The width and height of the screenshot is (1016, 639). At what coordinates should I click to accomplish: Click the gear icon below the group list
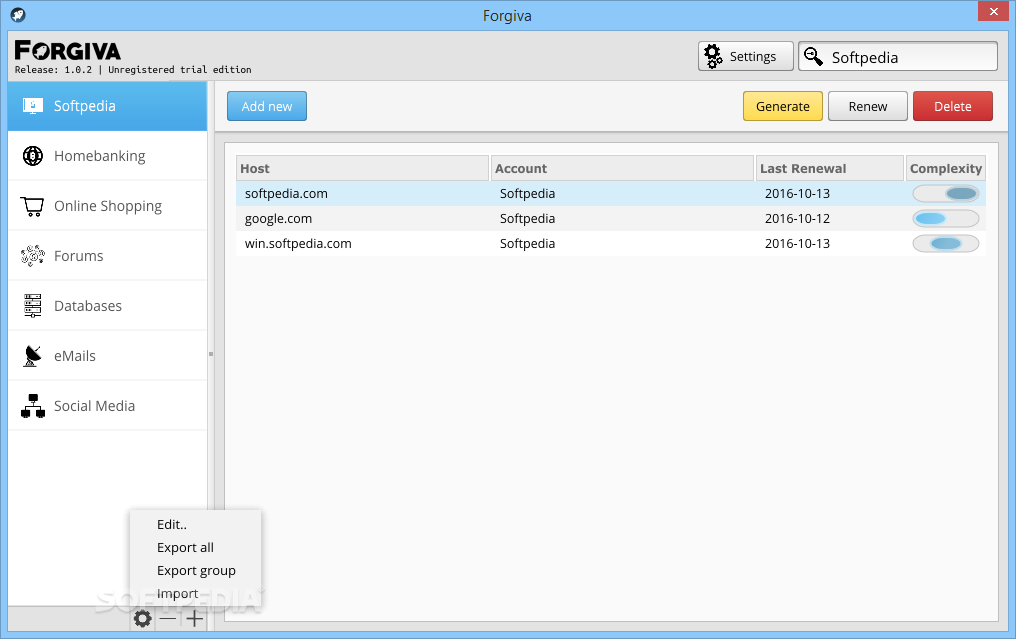pyautogui.click(x=143, y=619)
